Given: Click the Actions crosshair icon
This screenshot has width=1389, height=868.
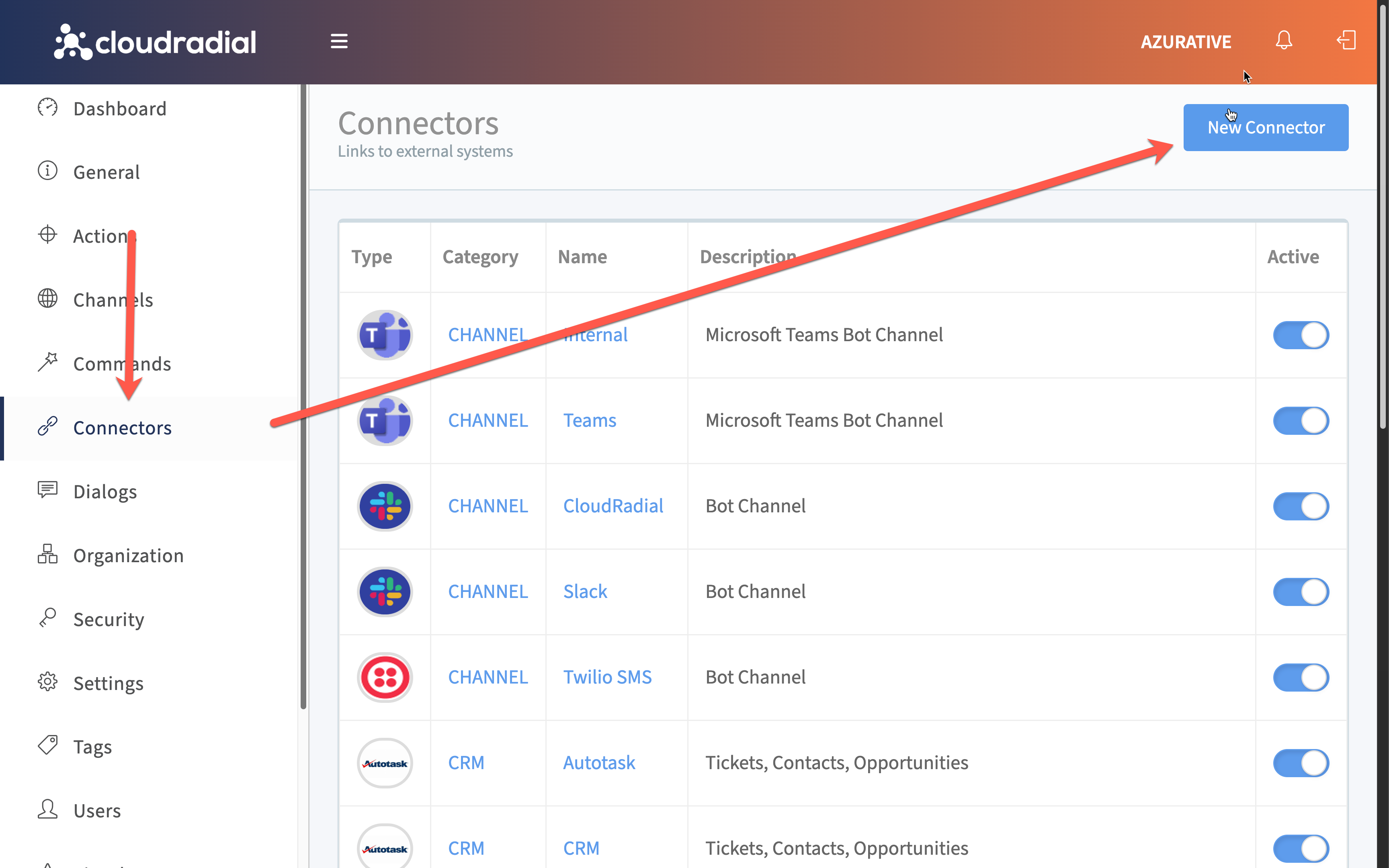Looking at the screenshot, I should tap(48, 235).
